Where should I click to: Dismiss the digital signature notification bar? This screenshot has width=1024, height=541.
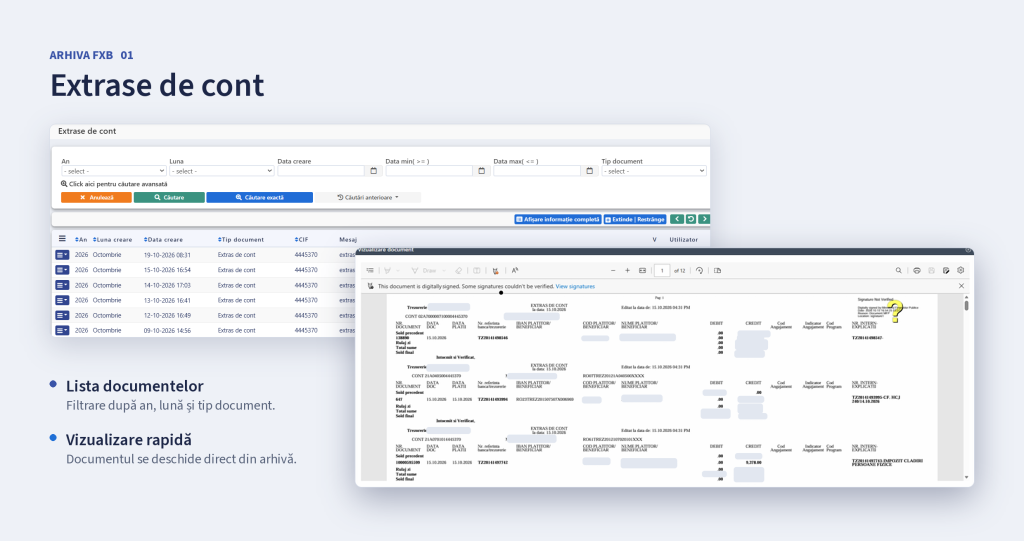click(x=961, y=286)
